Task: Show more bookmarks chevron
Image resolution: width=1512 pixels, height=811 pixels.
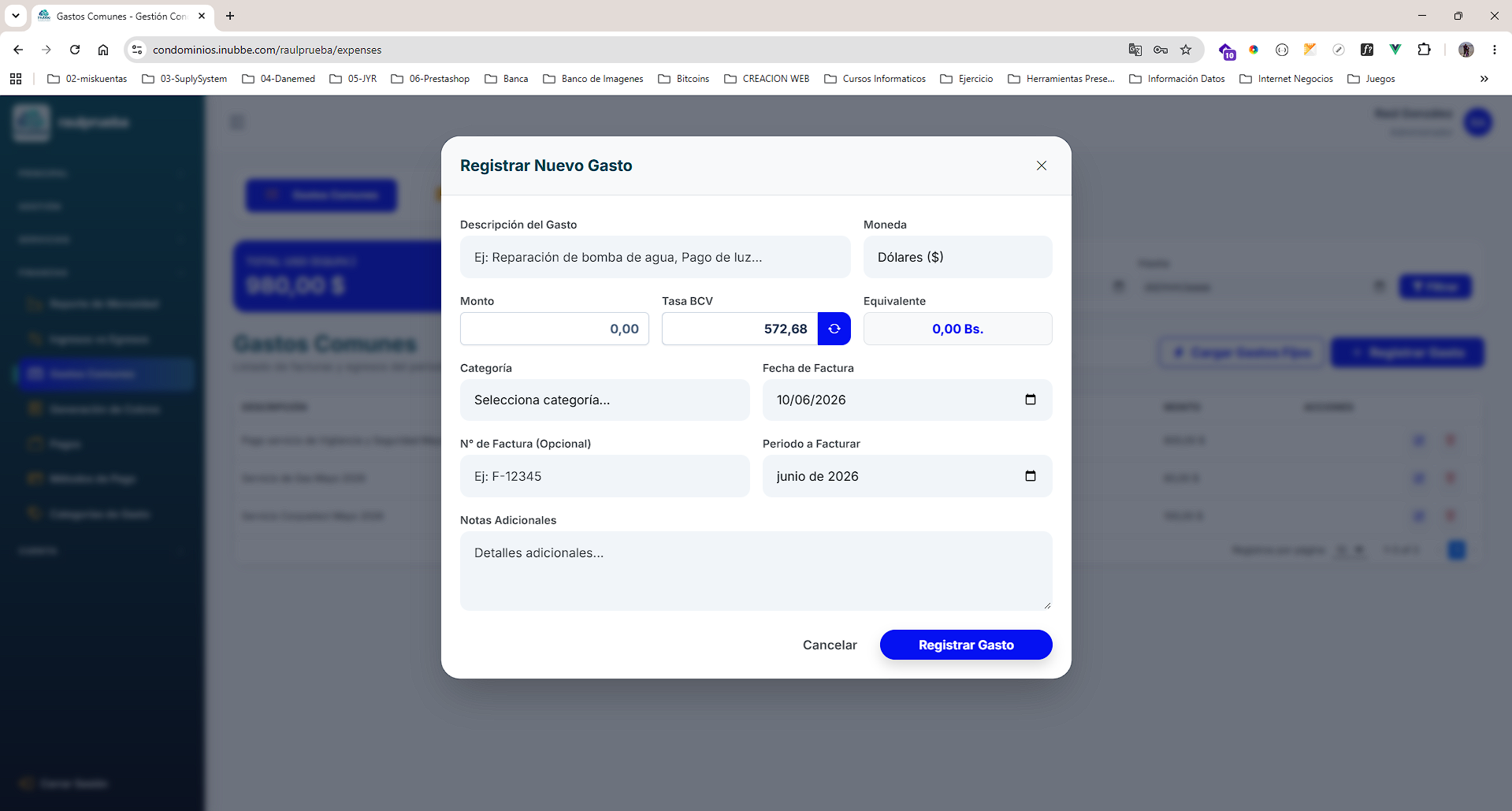Action: 1484,79
